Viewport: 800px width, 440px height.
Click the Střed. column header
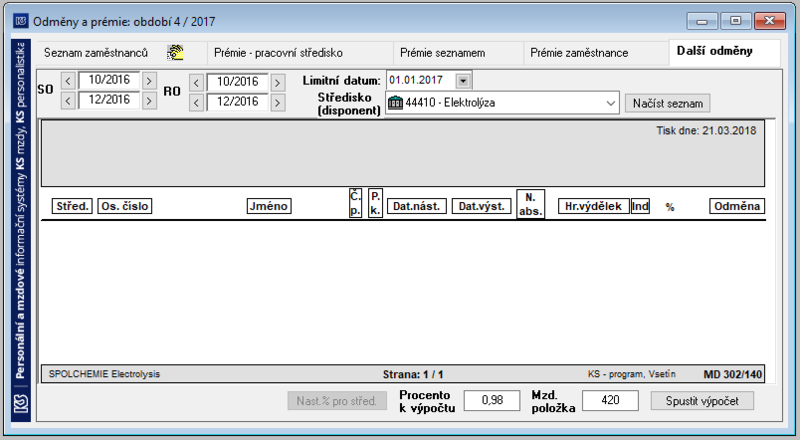click(x=72, y=206)
